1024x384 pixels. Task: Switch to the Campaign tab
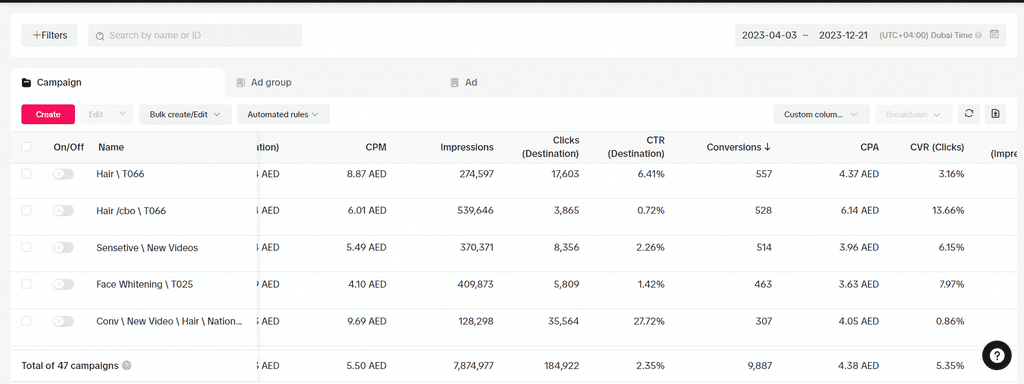(x=118, y=83)
